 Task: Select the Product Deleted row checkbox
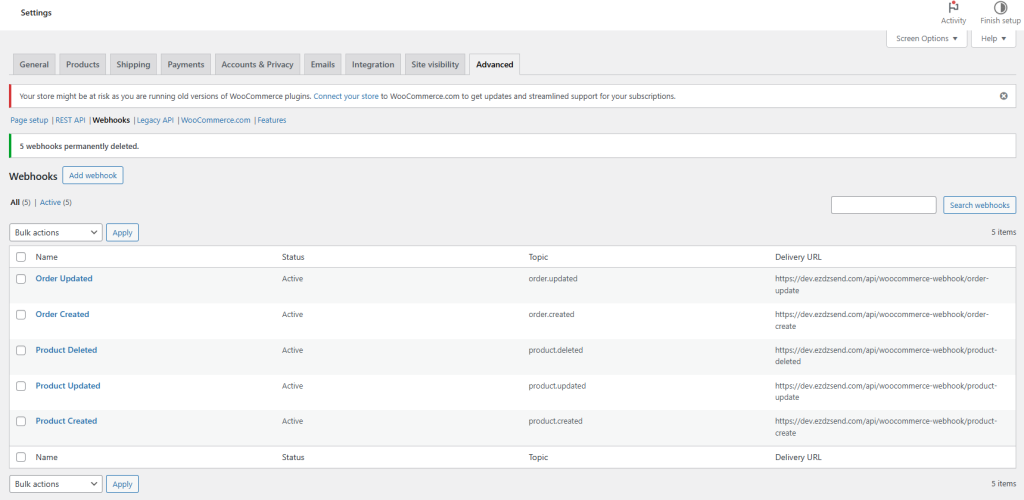(x=21, y=350)
